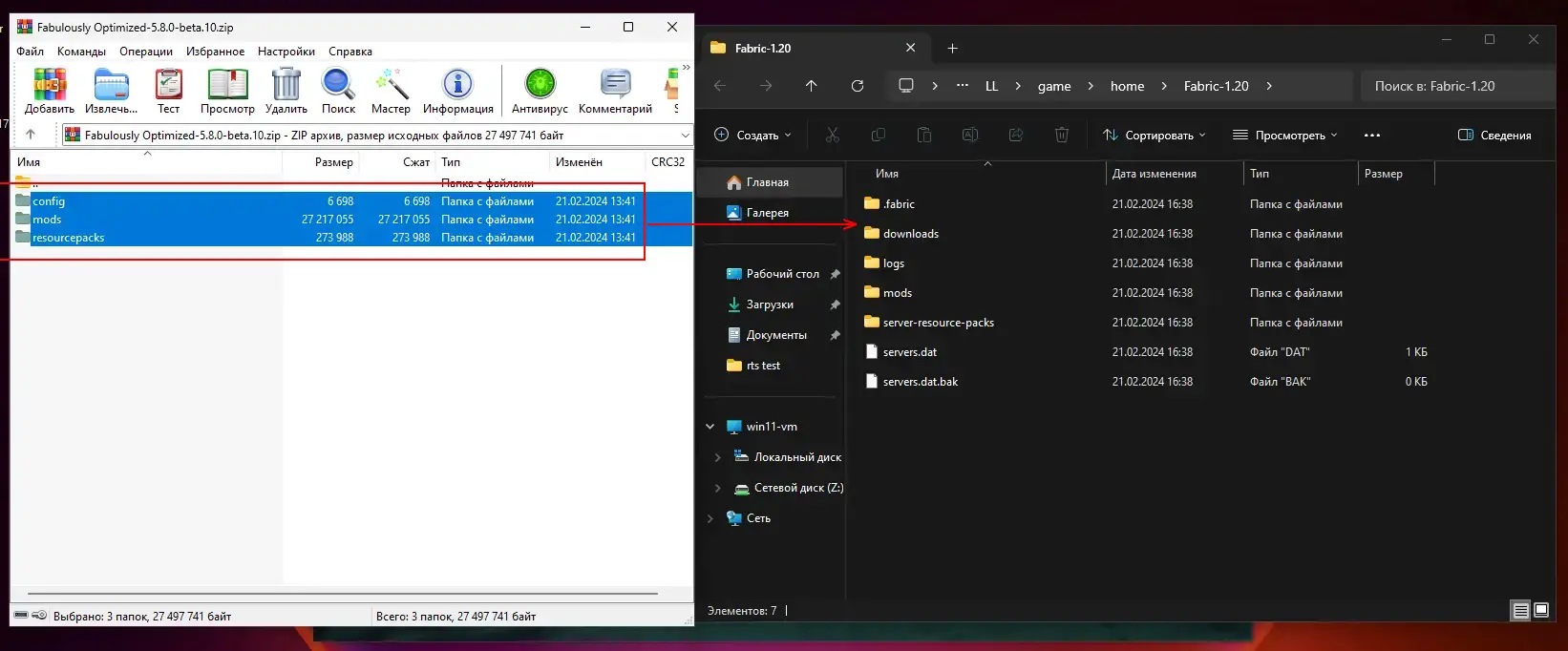Viewport: 1568px width, 651px height.
Task: Expand the Локальный диск node
Action: [x=718, y=457]
